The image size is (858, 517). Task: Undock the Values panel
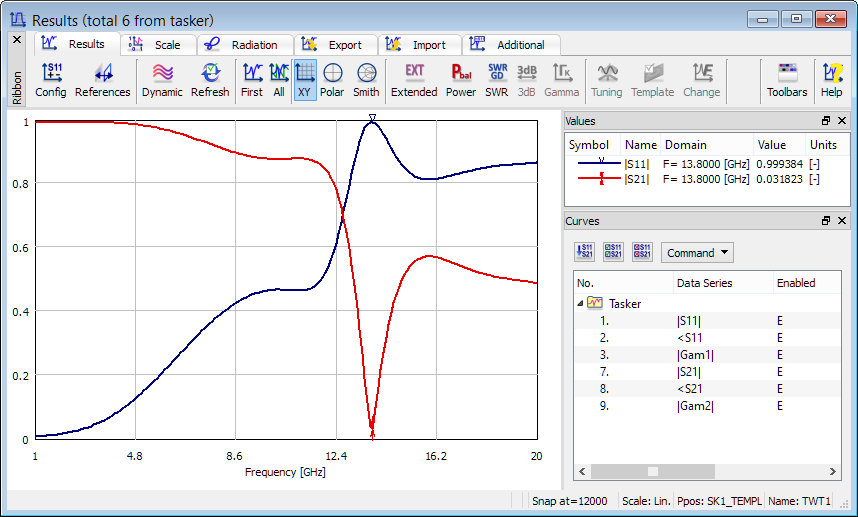826,121
